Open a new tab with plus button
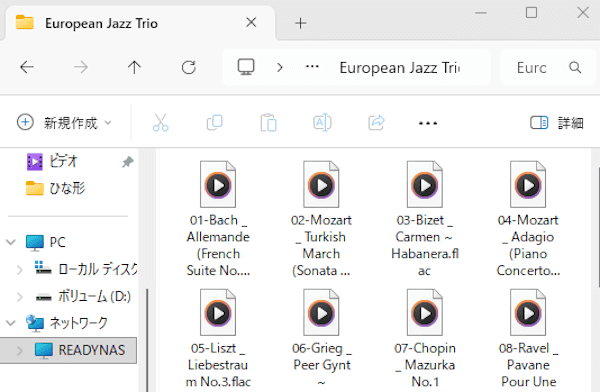 [300, 23]
